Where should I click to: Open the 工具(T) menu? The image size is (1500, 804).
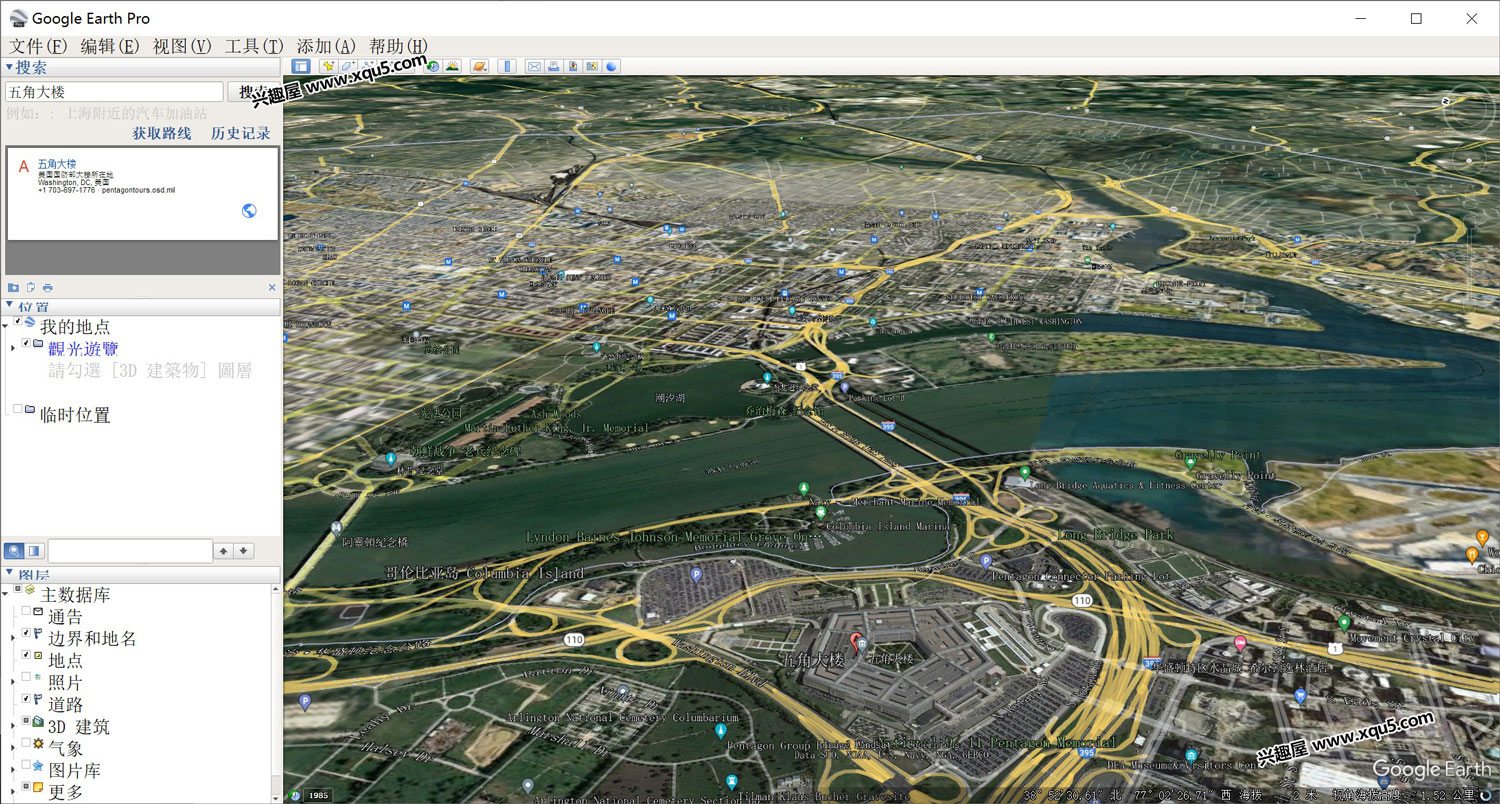point(254,46)
